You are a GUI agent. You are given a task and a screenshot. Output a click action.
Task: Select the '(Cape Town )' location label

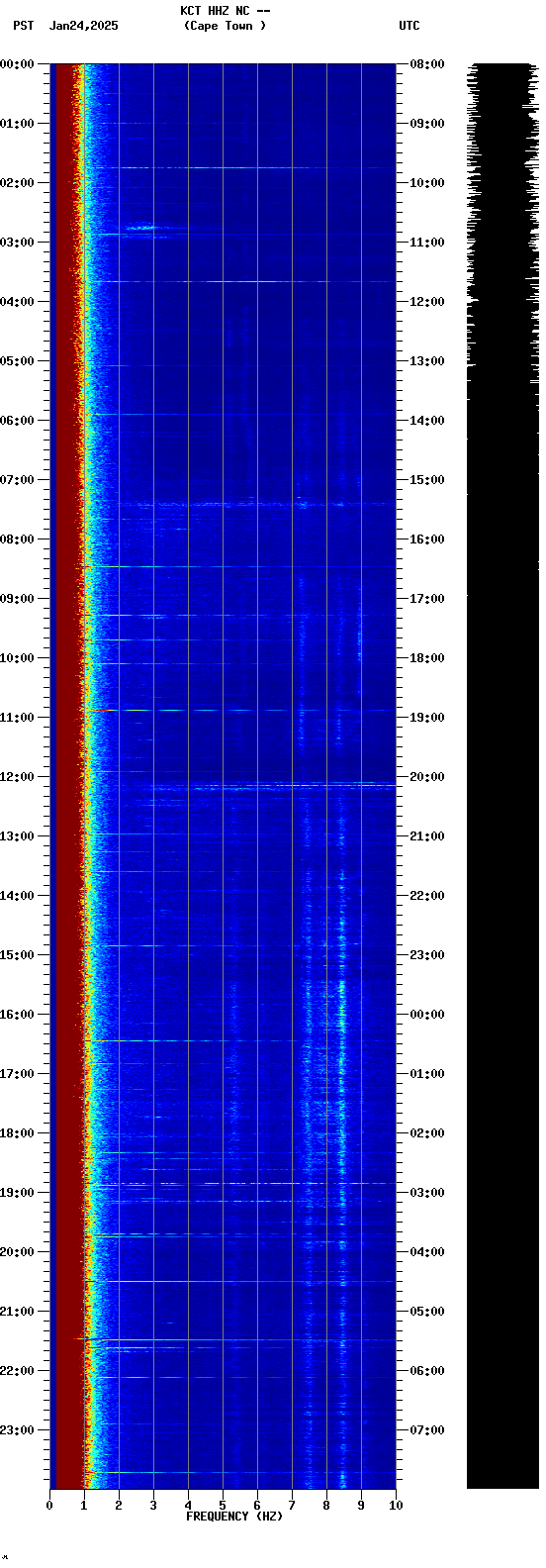pyautogui.click(x=226, y=26)
